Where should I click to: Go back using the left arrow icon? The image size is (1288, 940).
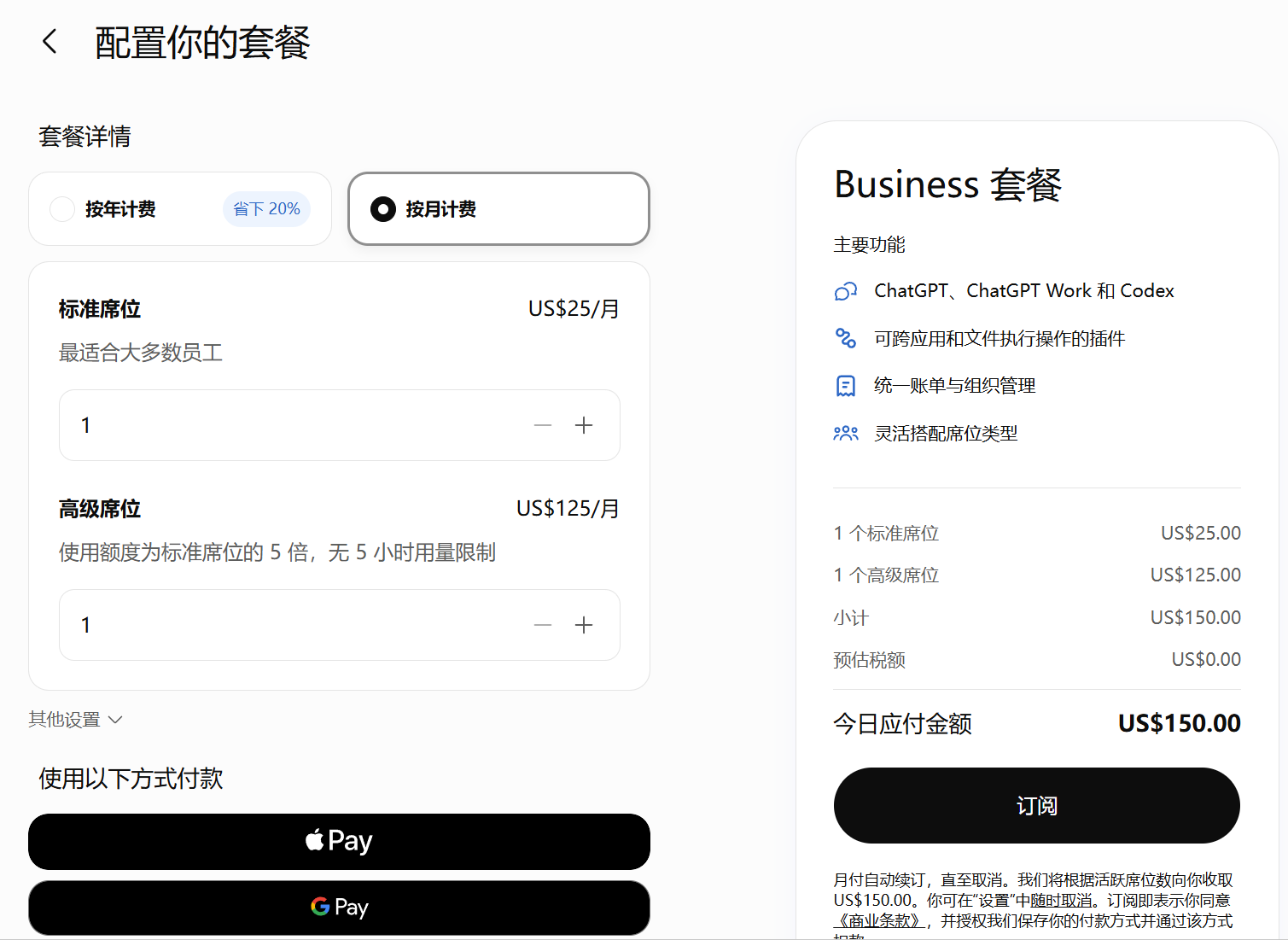pyautogui.click(x=50, y=41)
